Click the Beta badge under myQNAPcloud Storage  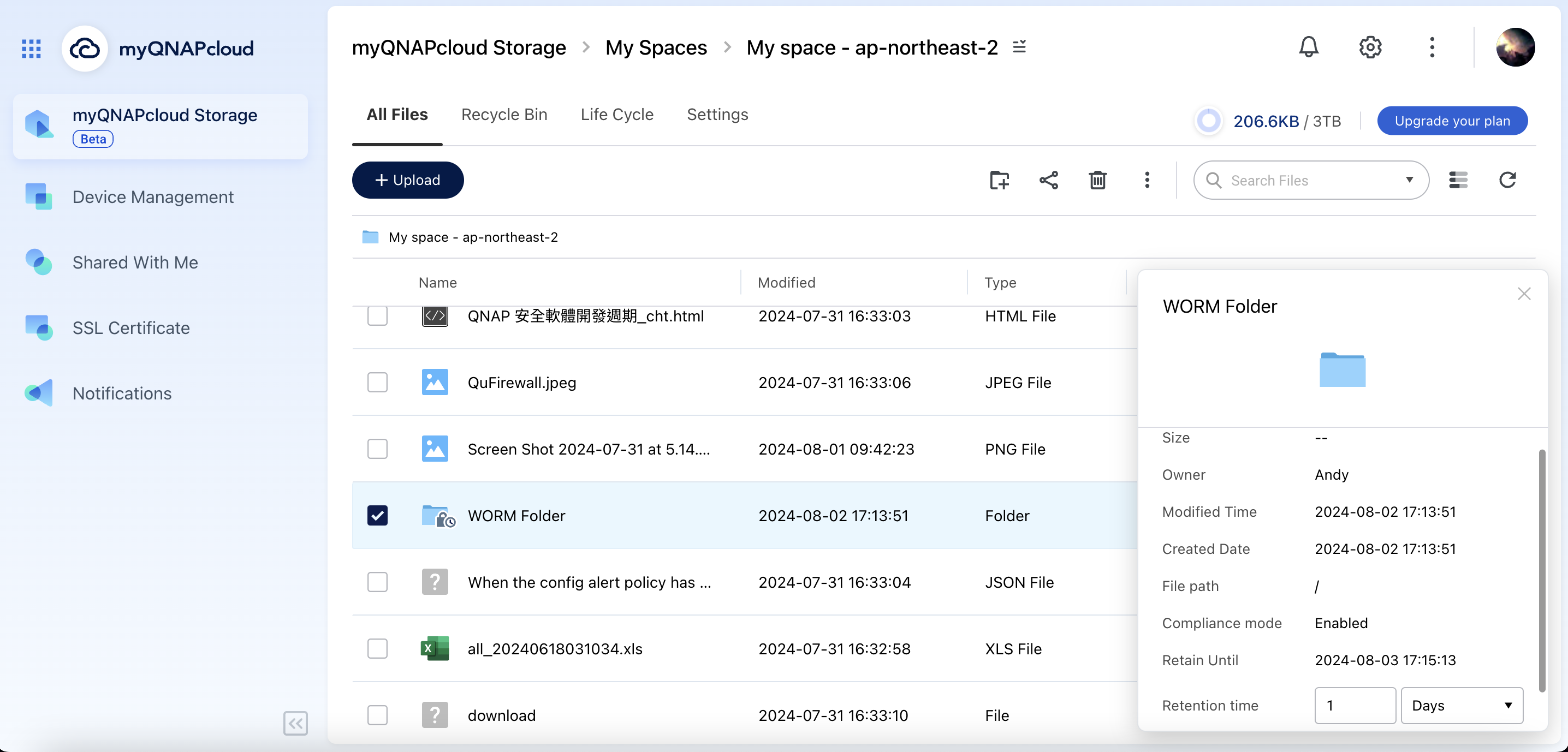coord(92,139)
